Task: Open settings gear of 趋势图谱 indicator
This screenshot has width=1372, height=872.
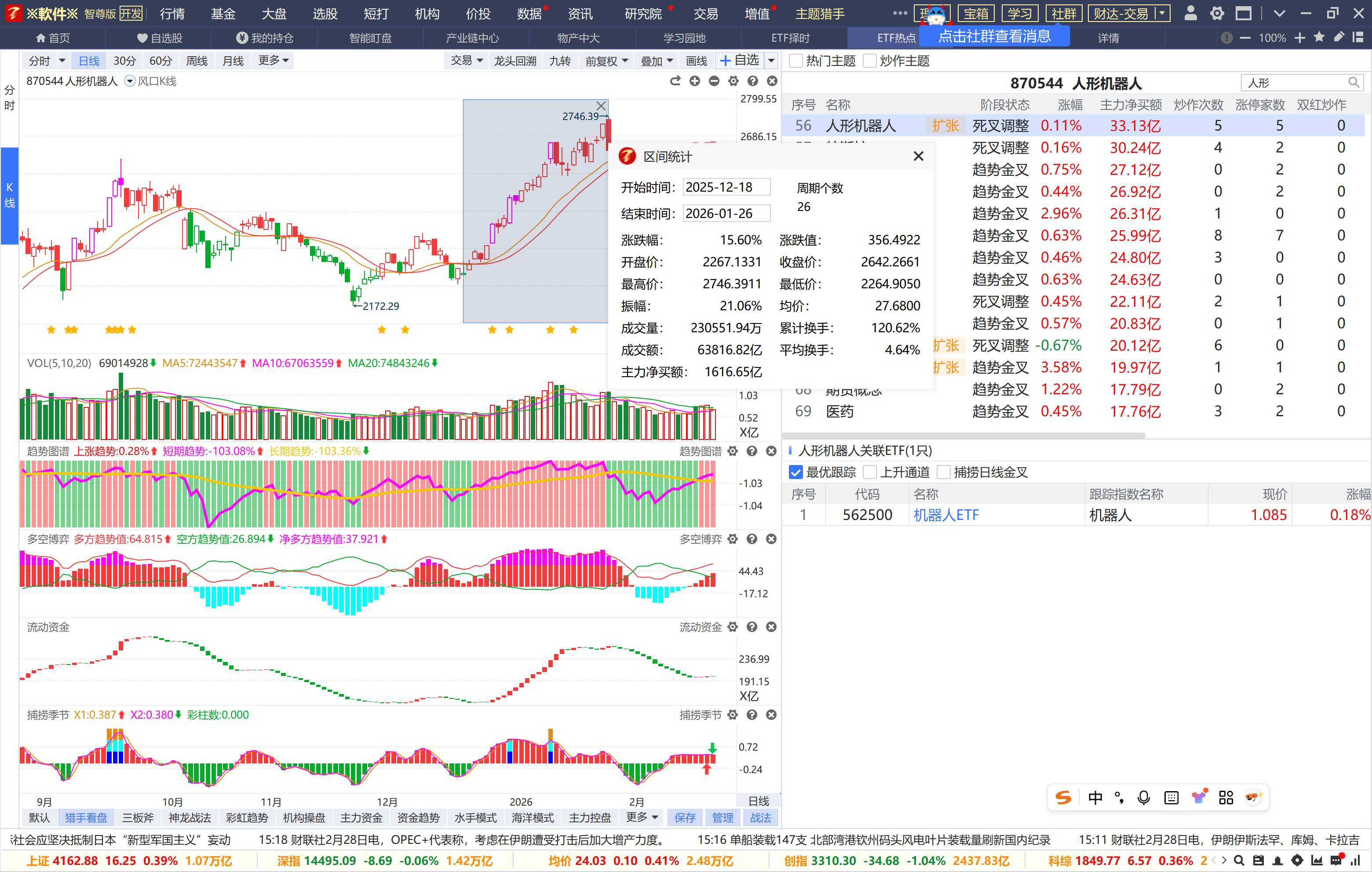Action: (x=733, y=451)
